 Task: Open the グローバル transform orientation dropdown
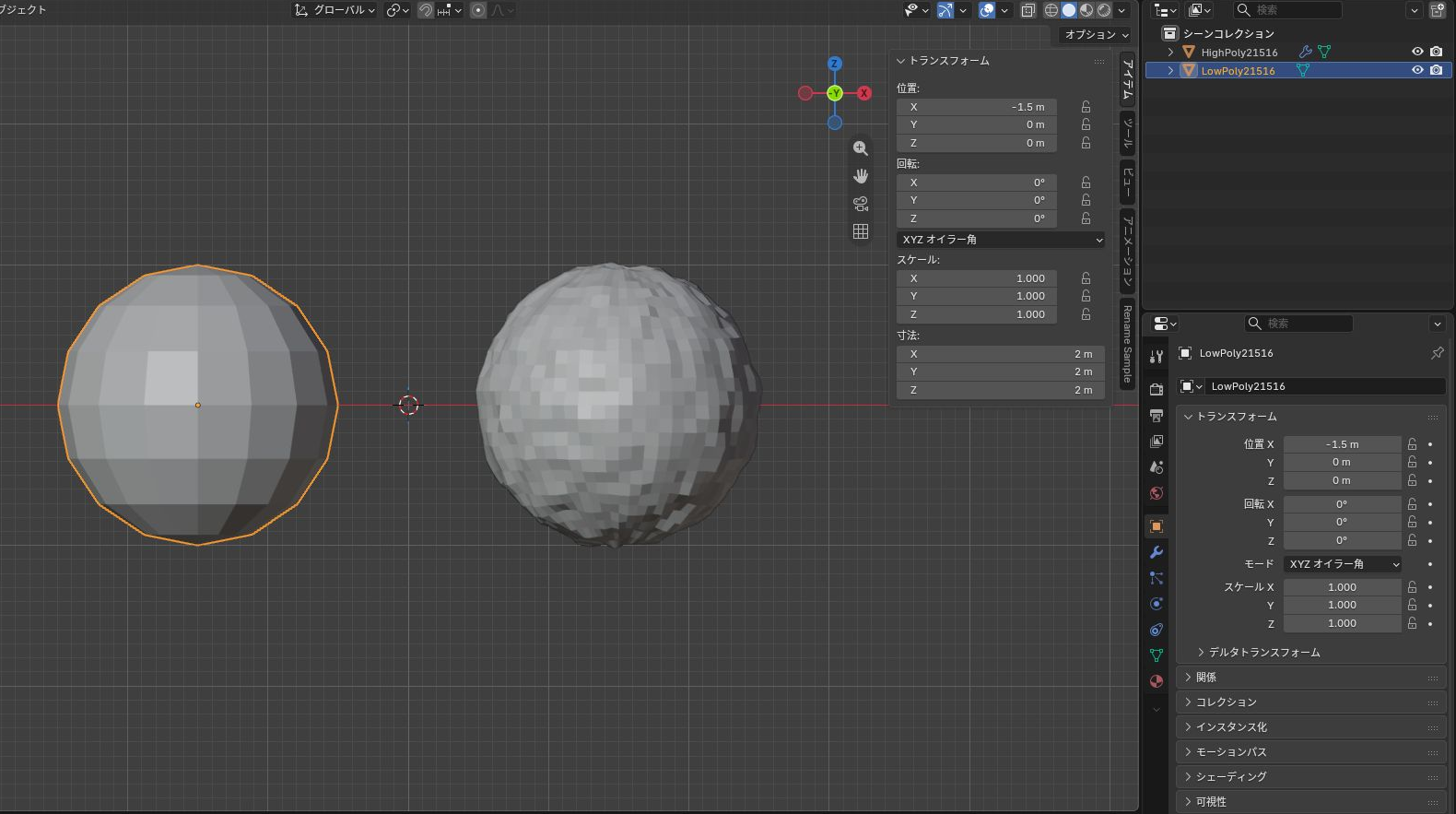tap(335, 10)
